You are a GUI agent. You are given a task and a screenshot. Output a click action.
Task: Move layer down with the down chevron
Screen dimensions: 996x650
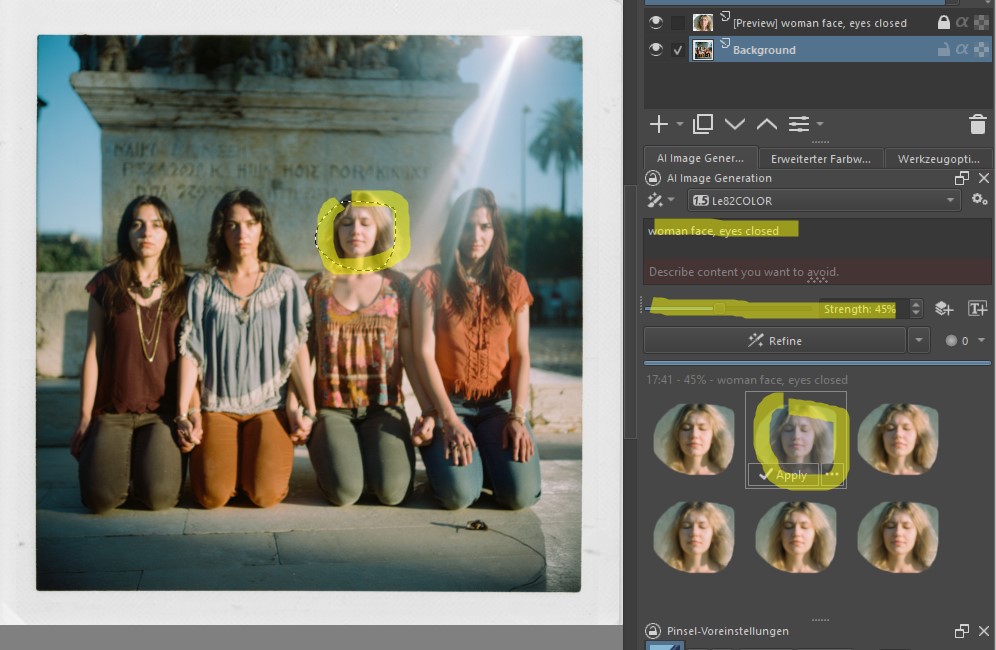coord(735,124)
